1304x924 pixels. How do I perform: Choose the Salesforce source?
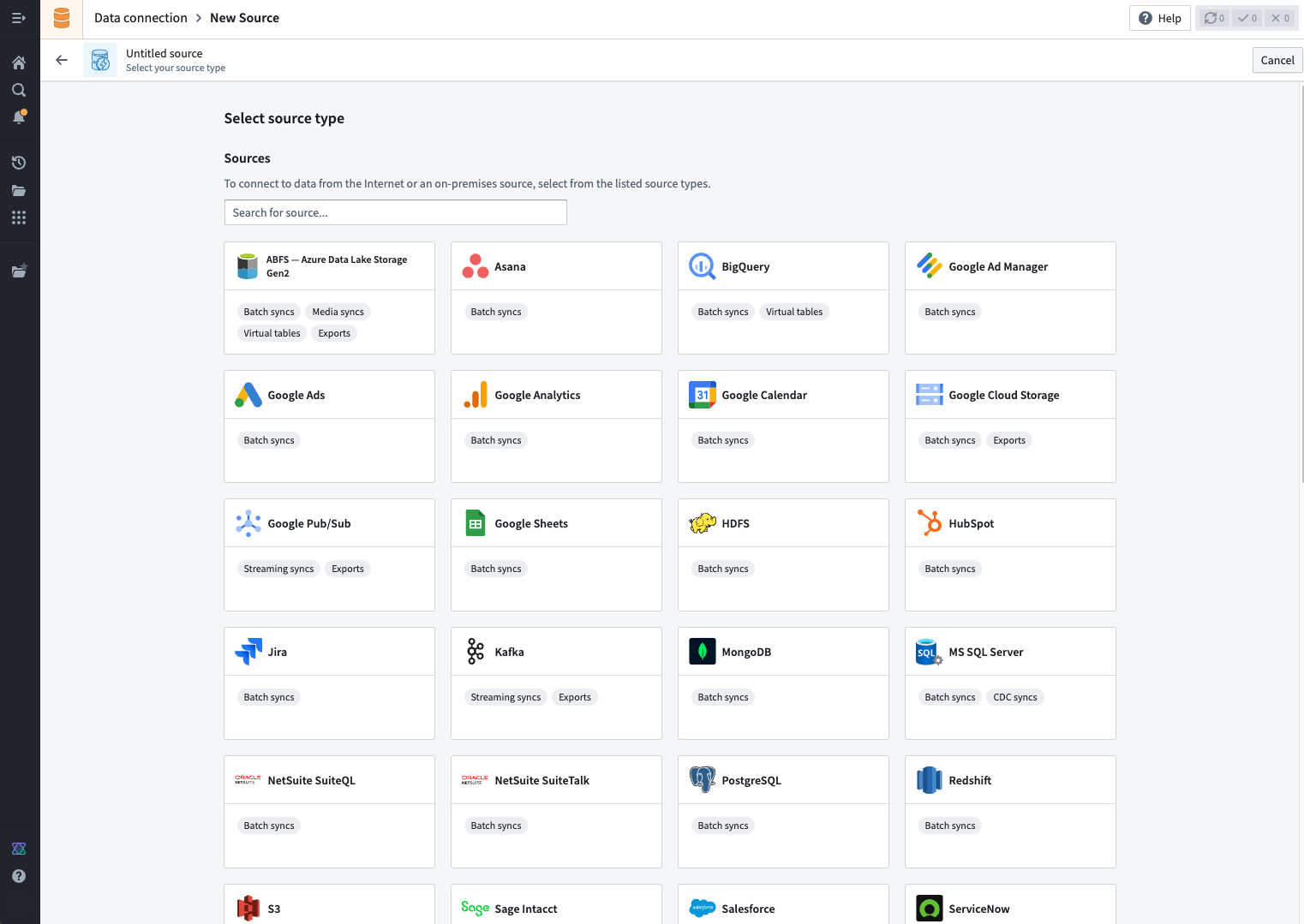point(783,904)
